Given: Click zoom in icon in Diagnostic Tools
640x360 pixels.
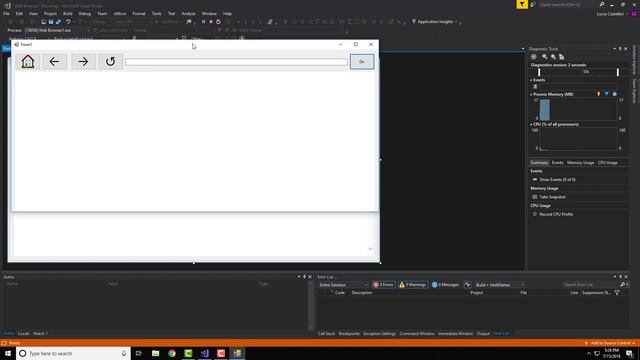Looking at the screenshot, I should pyautogui.click(x=544, y=57).
